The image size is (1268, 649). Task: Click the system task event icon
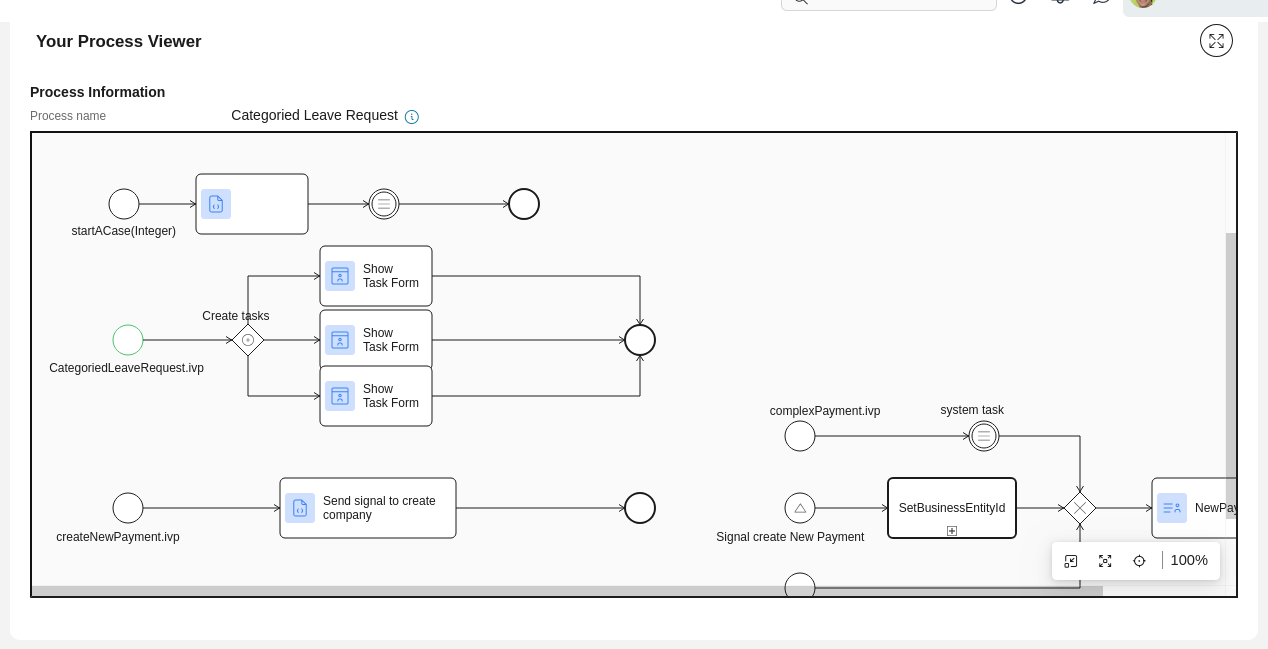click(x=984, y=436)
